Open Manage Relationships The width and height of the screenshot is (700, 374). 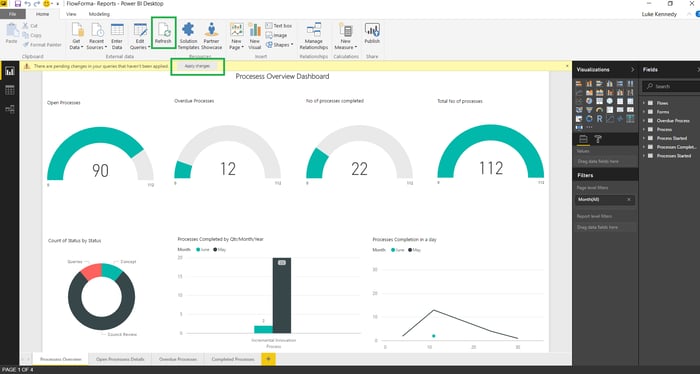(x=313, y=36)
